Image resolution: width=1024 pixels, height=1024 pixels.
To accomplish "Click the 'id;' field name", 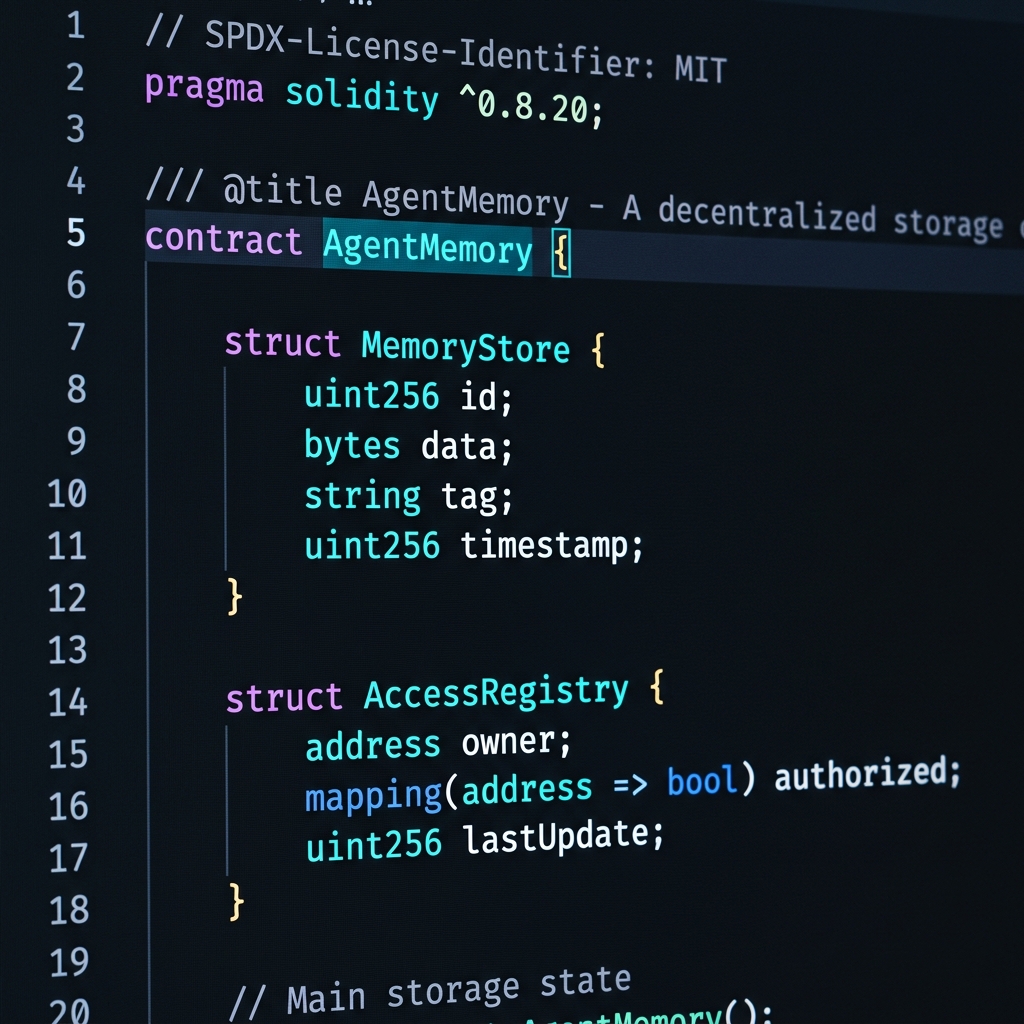I will pyautogui.click(x=487, y=396).
